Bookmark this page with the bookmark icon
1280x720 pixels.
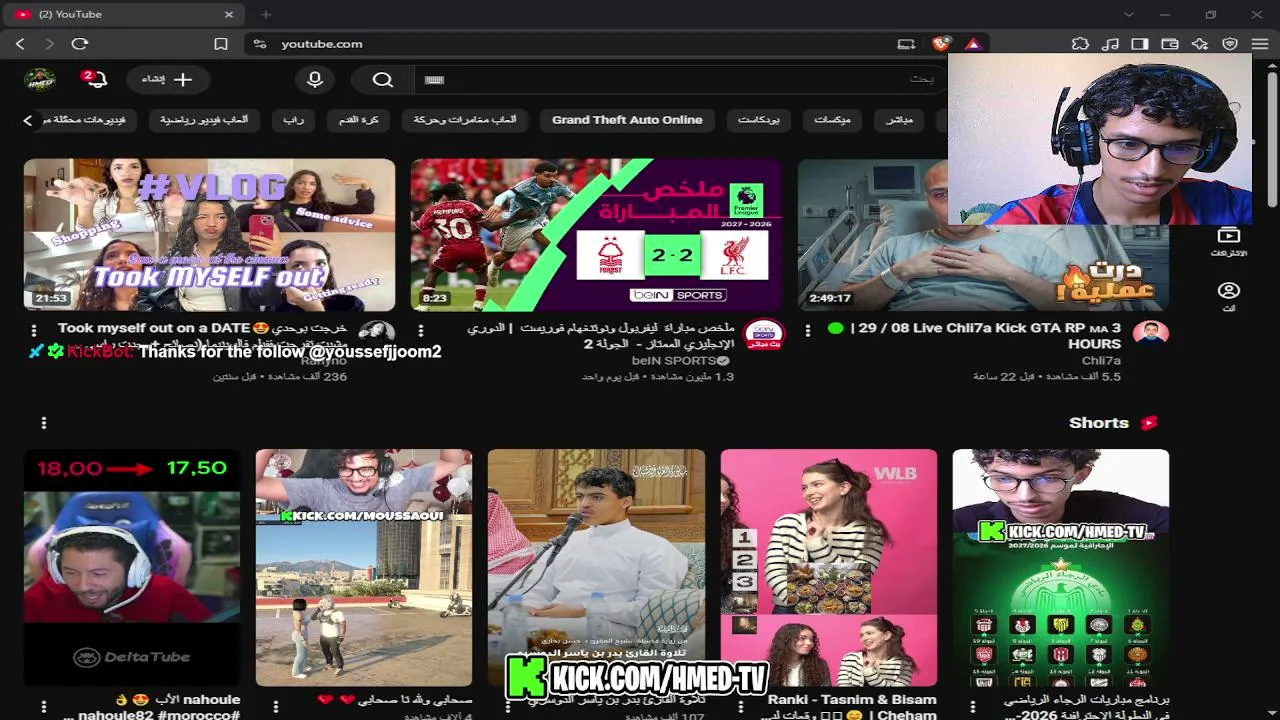point(221,44)
